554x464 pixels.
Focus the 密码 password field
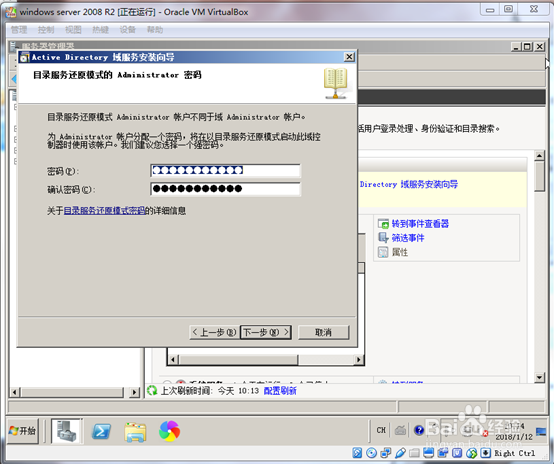click(x=225, y=171)
